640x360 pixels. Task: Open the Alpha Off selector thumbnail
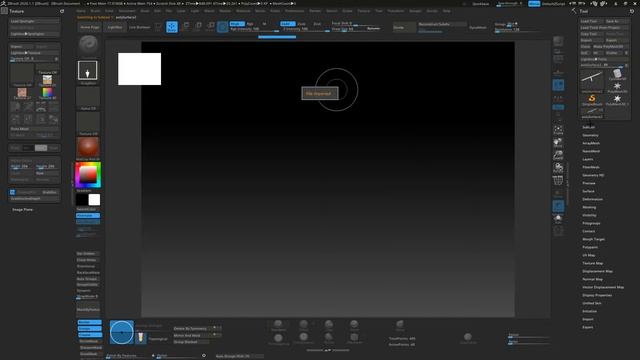coord(88,97)
